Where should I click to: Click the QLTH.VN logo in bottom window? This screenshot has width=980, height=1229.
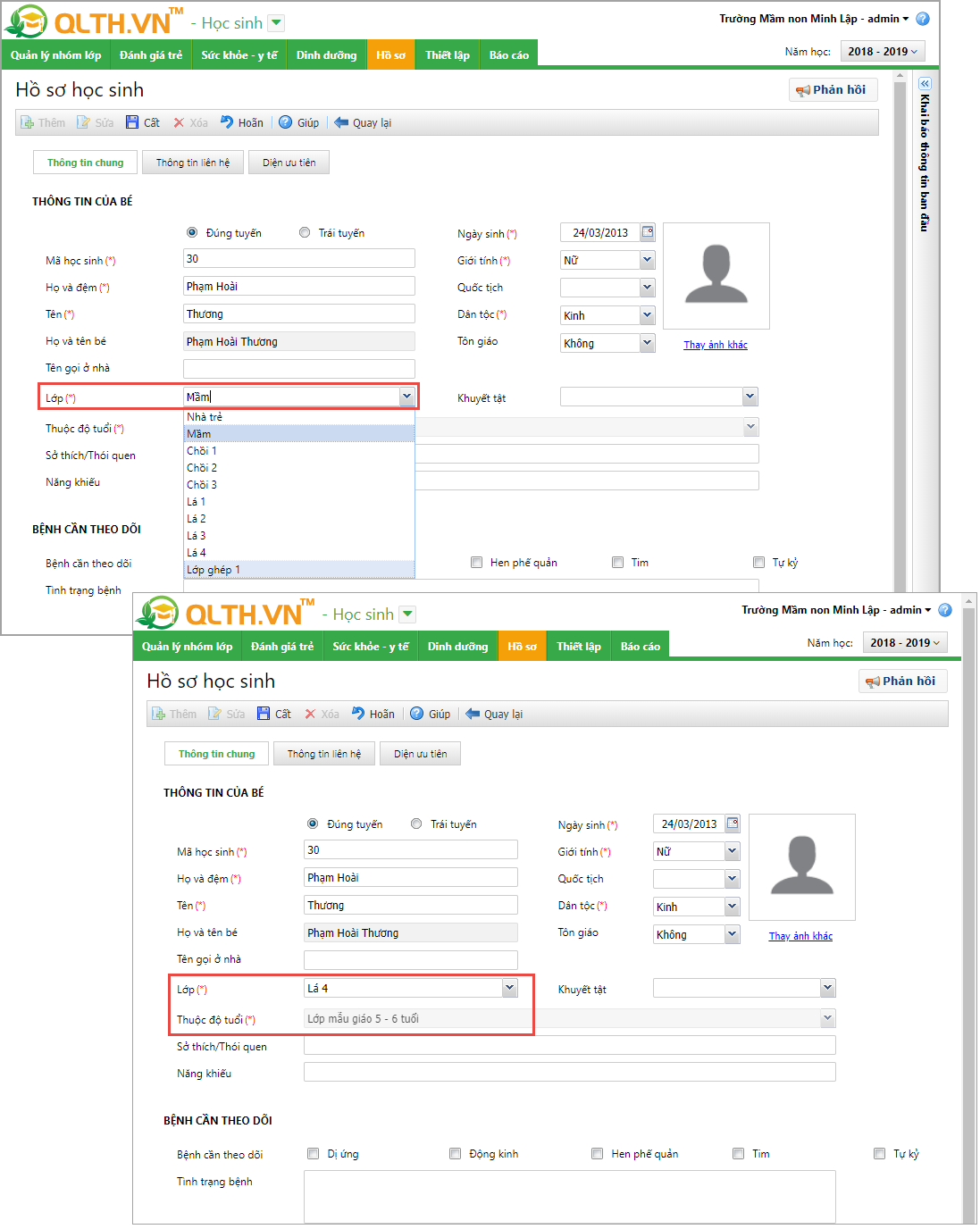tap(226, 613)
